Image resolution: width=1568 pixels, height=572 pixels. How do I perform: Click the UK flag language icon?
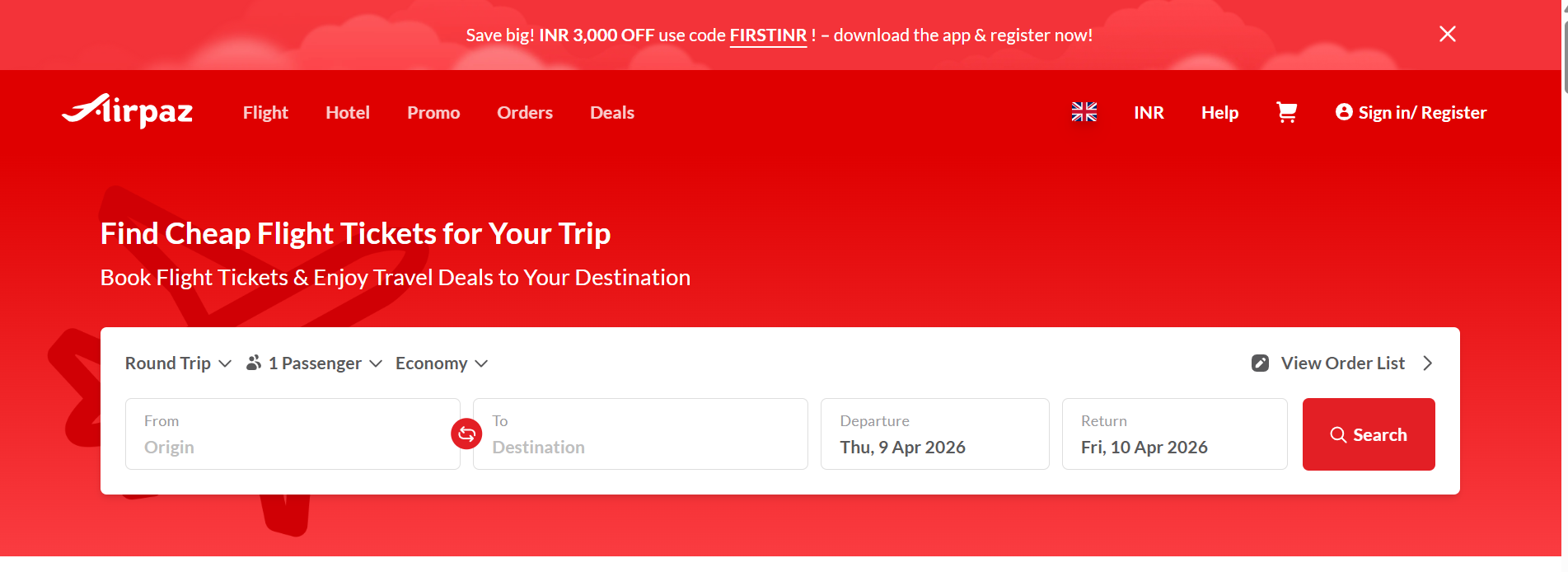click(1084, 112)
